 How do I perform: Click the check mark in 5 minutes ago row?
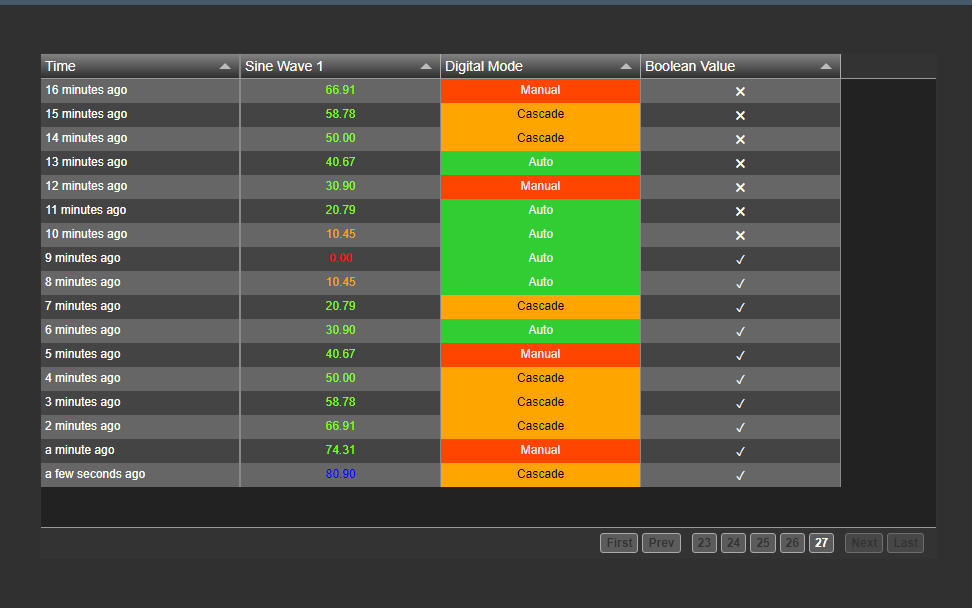[740, 355]
